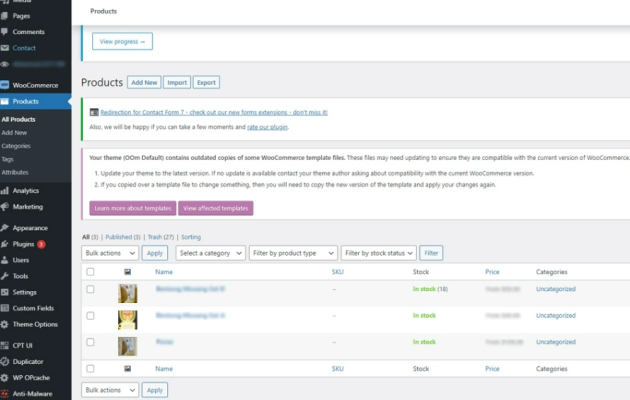Screen dimensions: 630x400
Task: Click the Users person icon
Action: coord(4,260)
